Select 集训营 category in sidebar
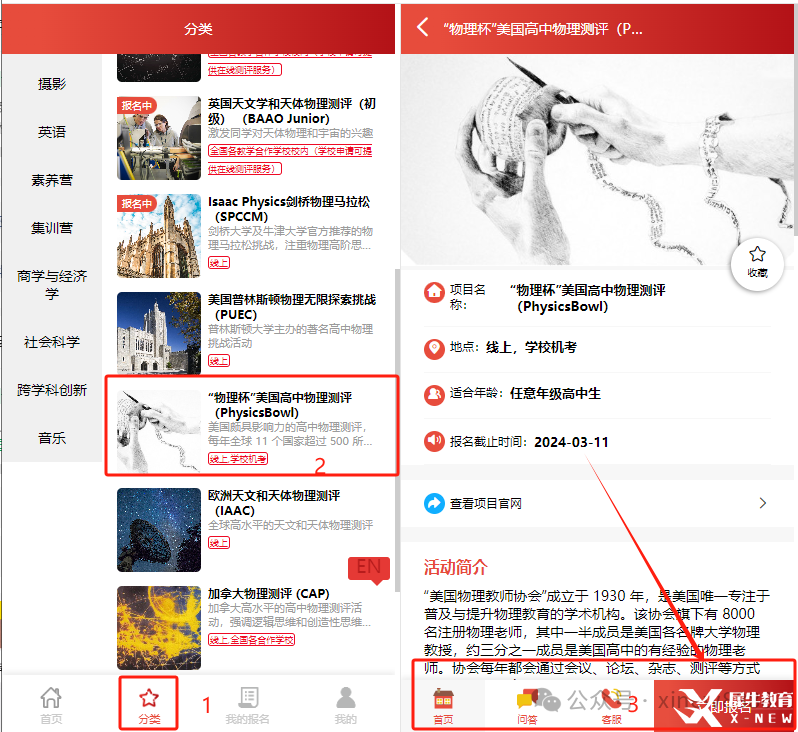The image size is (798, 732). coord(51,228)
